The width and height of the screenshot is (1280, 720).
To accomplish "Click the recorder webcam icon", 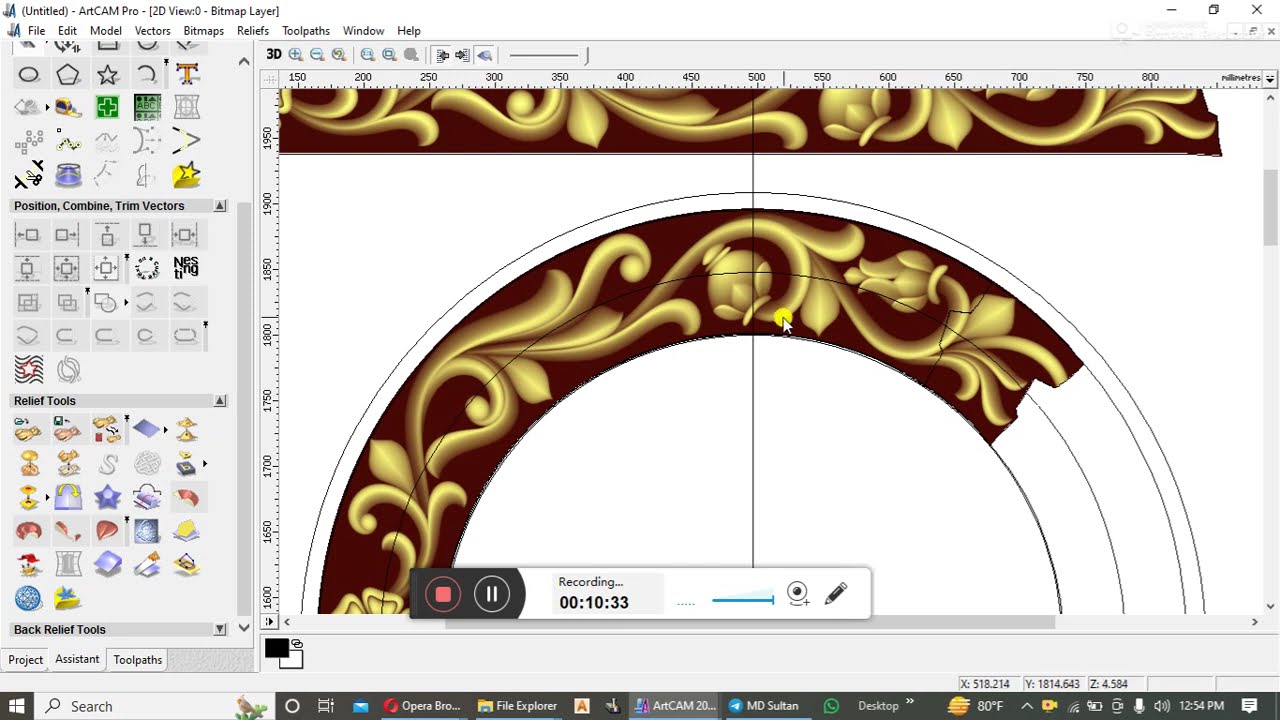I will point(797,594).
